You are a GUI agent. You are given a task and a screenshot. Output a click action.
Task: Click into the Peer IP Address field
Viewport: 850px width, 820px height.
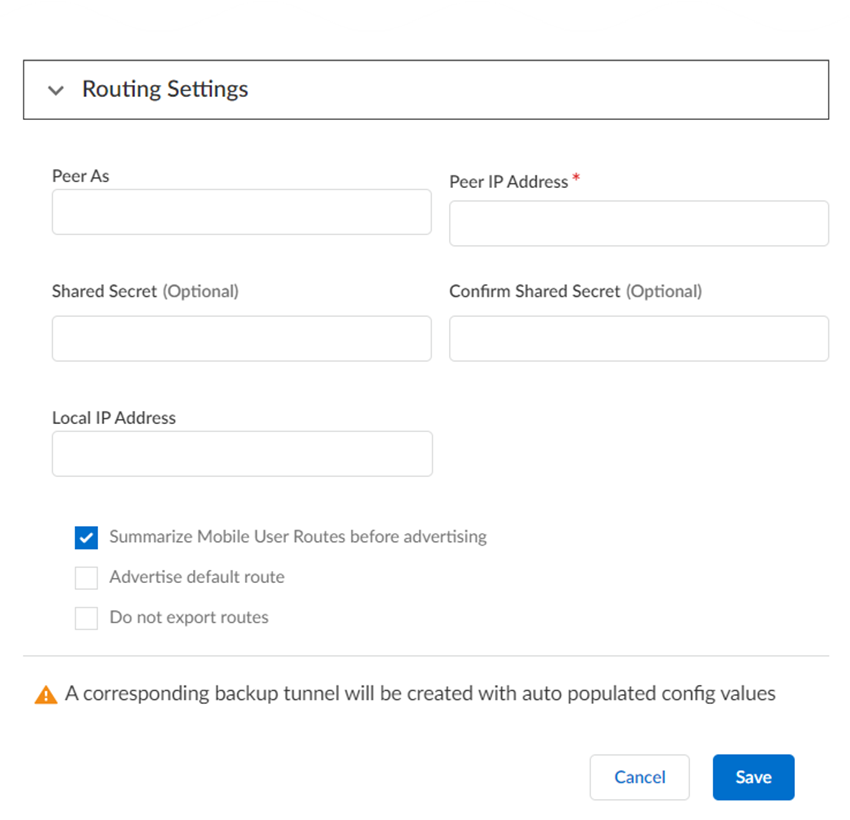click(x=638, y=223)
